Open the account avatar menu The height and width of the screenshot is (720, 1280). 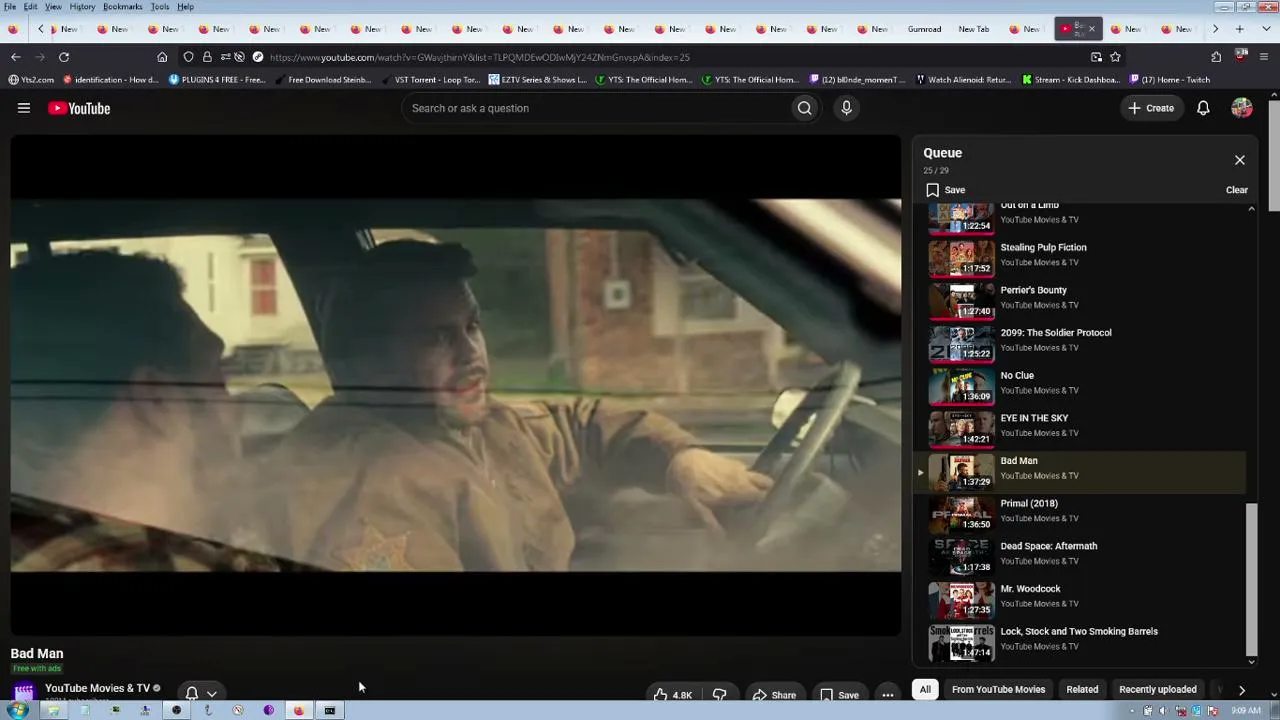pos(1242,108)
